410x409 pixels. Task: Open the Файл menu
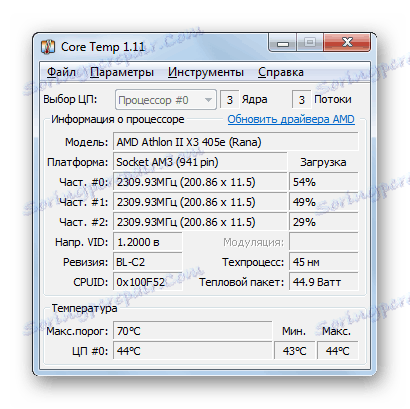[61, 72]
